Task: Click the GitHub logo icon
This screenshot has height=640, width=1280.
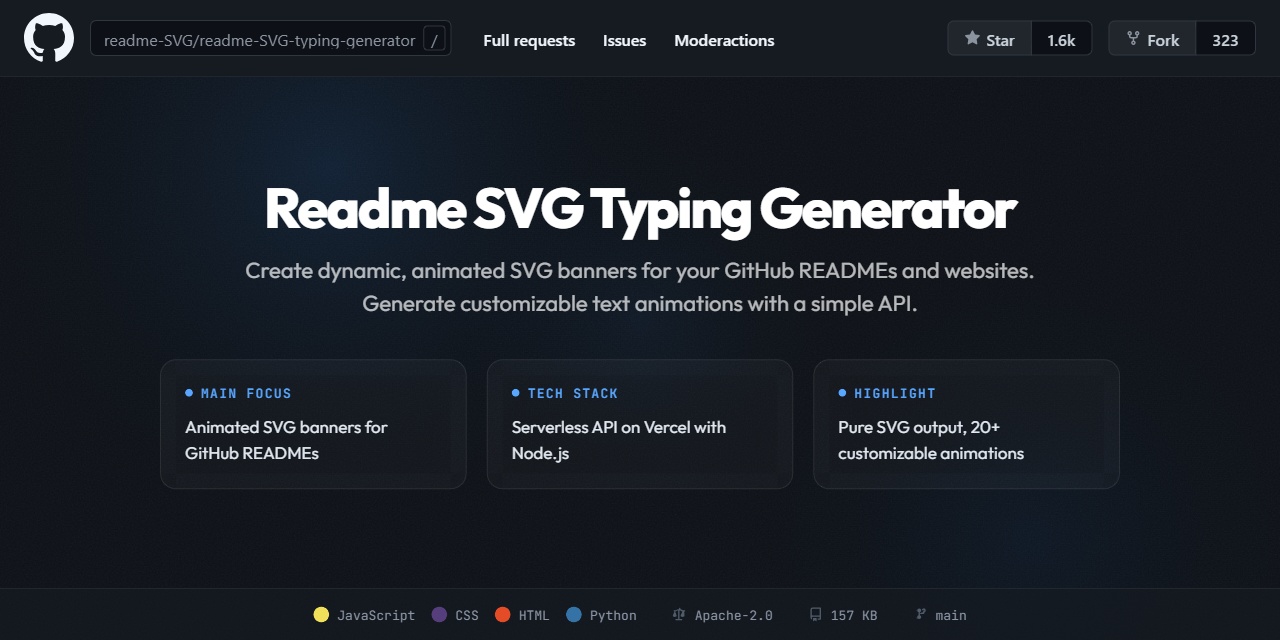Action: [x=48, y=38]
